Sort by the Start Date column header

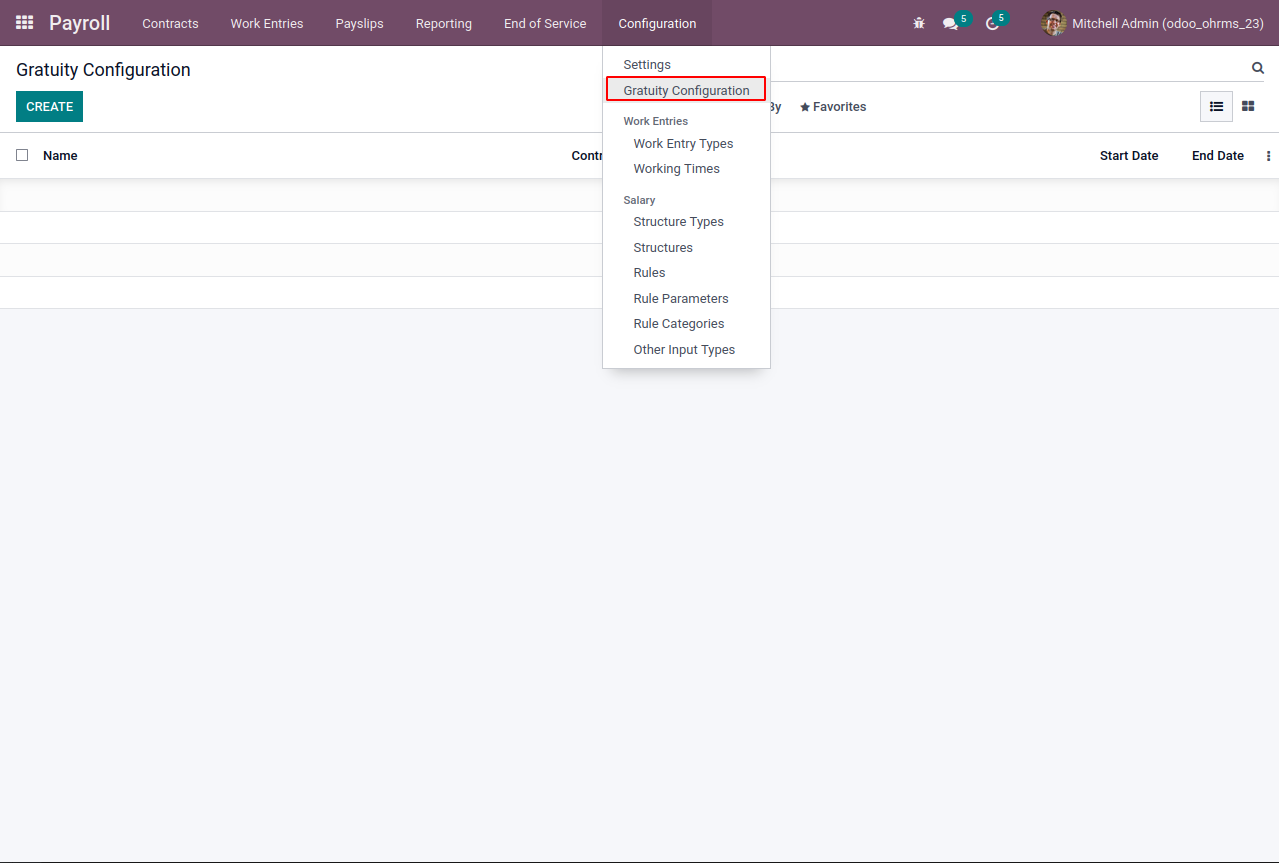(x=1128, y=156)
